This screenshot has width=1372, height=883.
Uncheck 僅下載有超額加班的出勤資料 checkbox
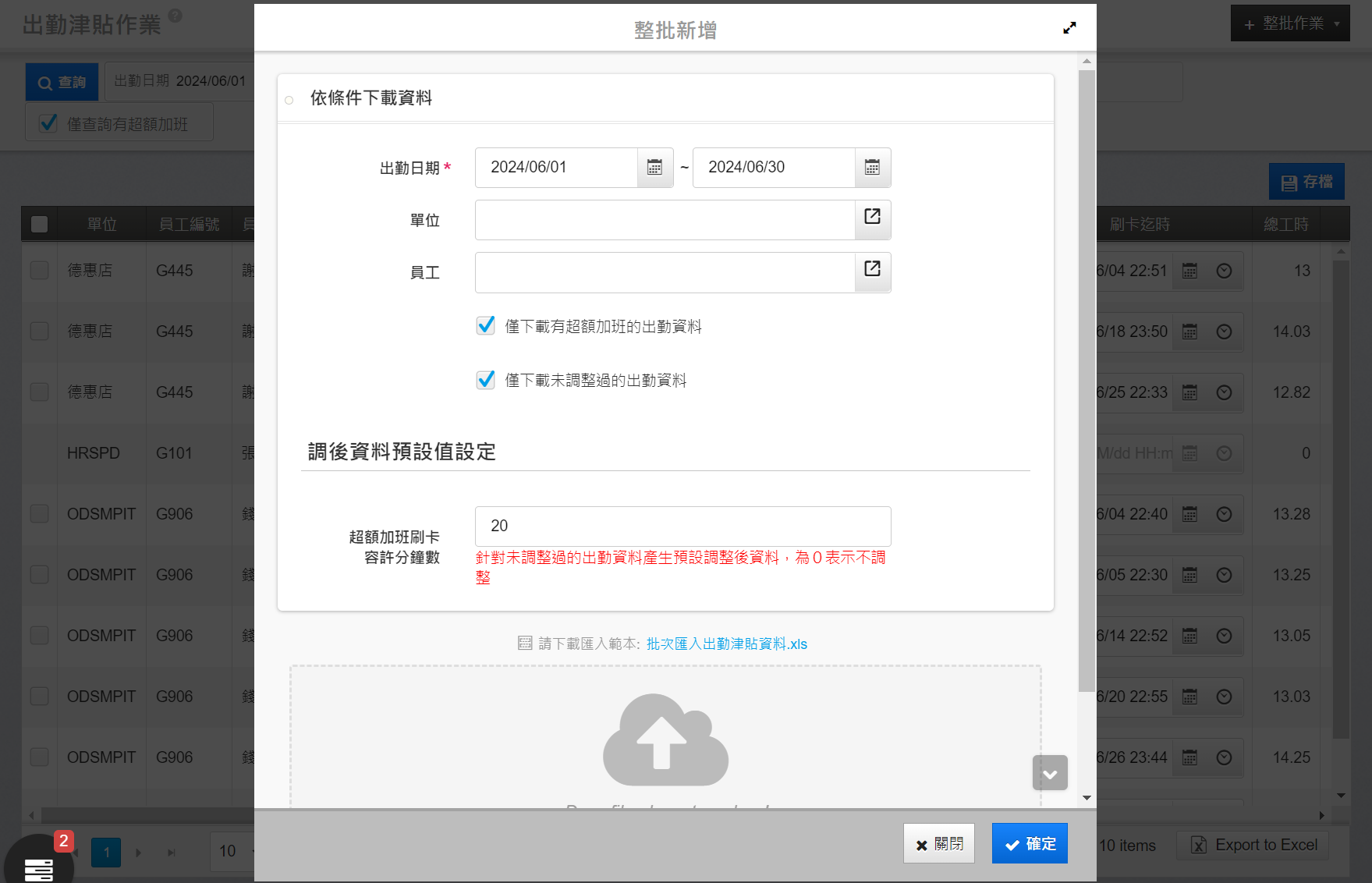pyautogui.click(x=486, y=326)
